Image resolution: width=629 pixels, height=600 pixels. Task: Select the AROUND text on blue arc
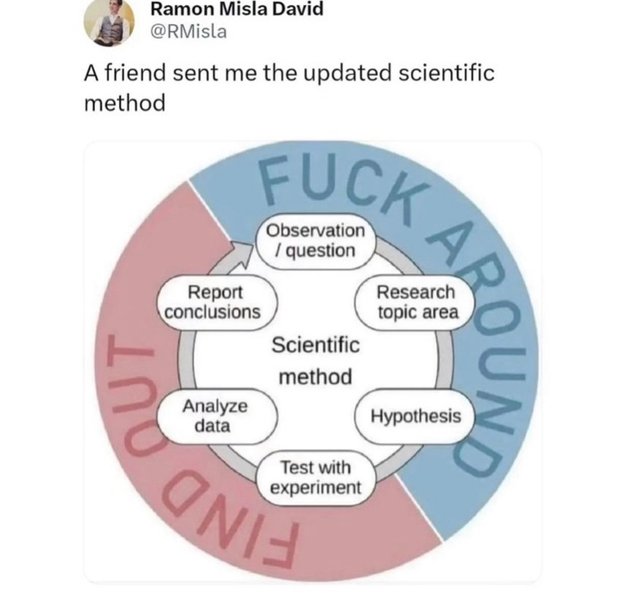[x=468, y=340]
